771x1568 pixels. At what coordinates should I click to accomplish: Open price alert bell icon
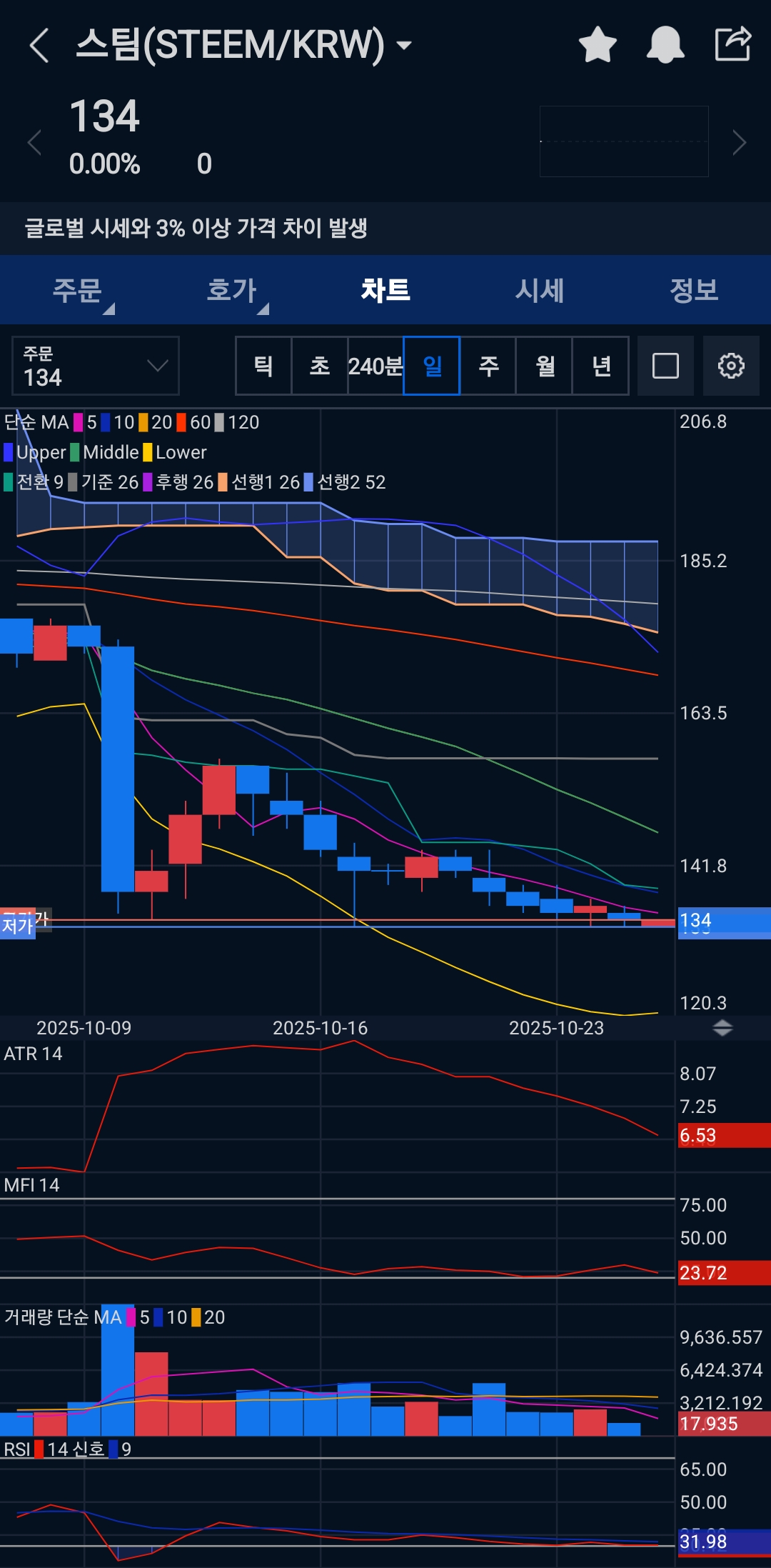[665, 44]
